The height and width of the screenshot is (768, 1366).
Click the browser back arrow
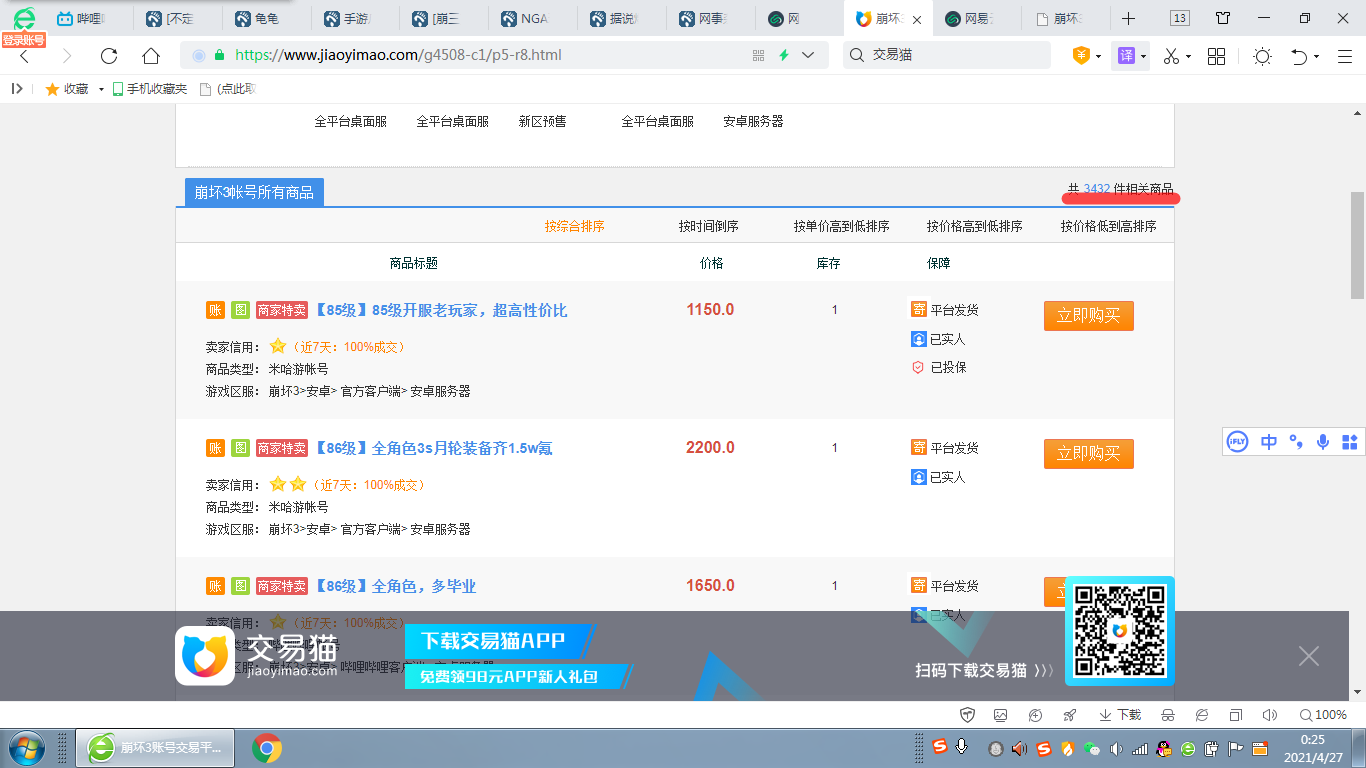point(25,56)
